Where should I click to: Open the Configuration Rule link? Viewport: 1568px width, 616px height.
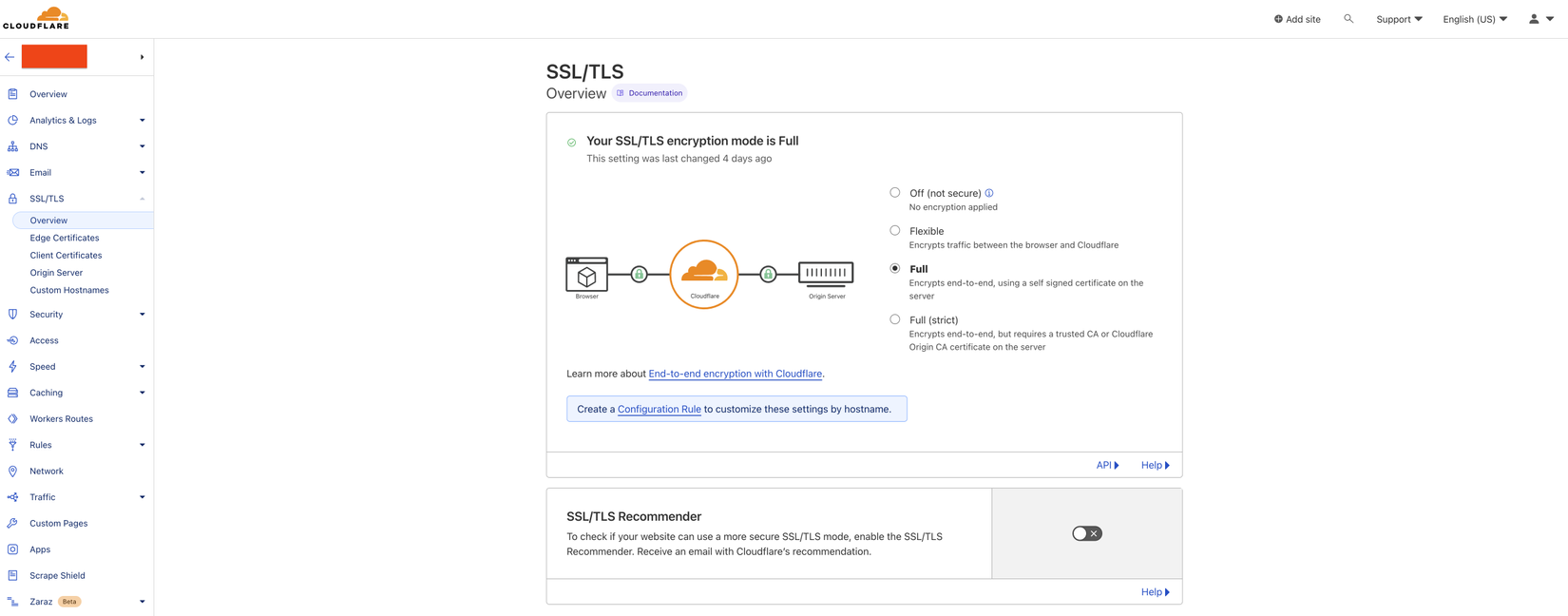coord(659,410)
